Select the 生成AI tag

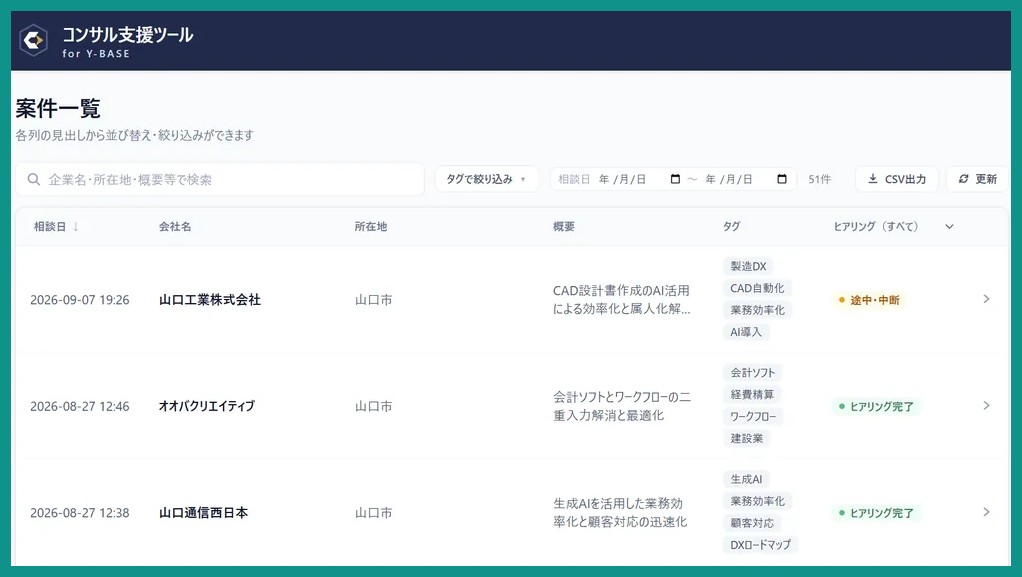(x=746, y=479)
